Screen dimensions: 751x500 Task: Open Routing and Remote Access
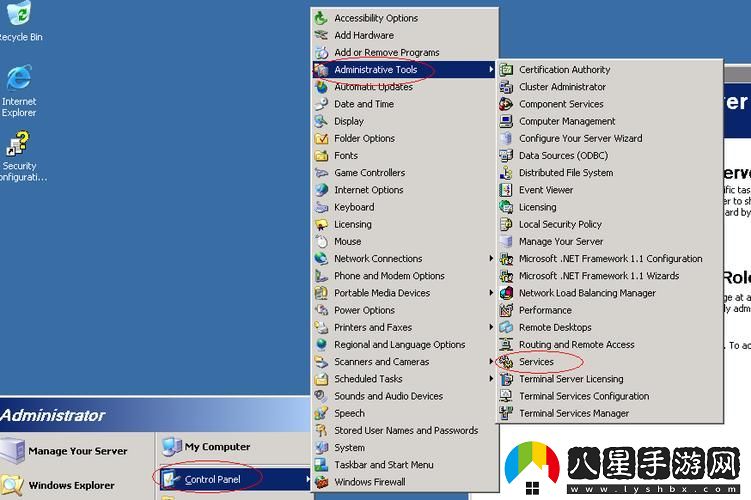click(x=610, y=345)
